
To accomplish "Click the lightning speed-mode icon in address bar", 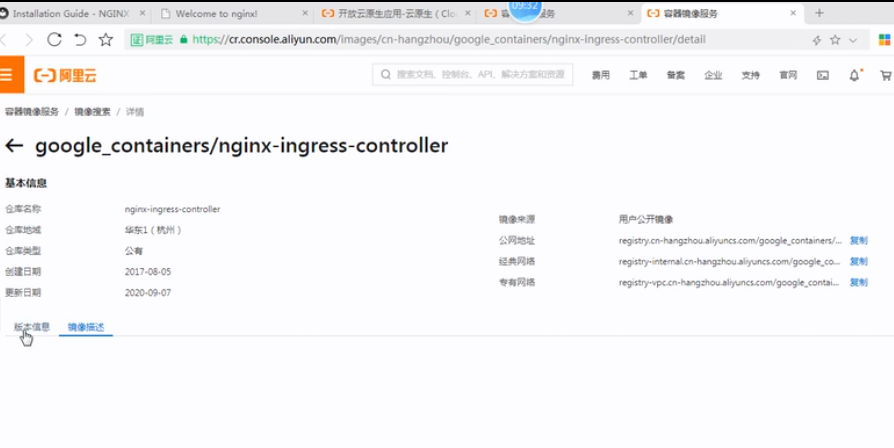I will pos(816,40).
